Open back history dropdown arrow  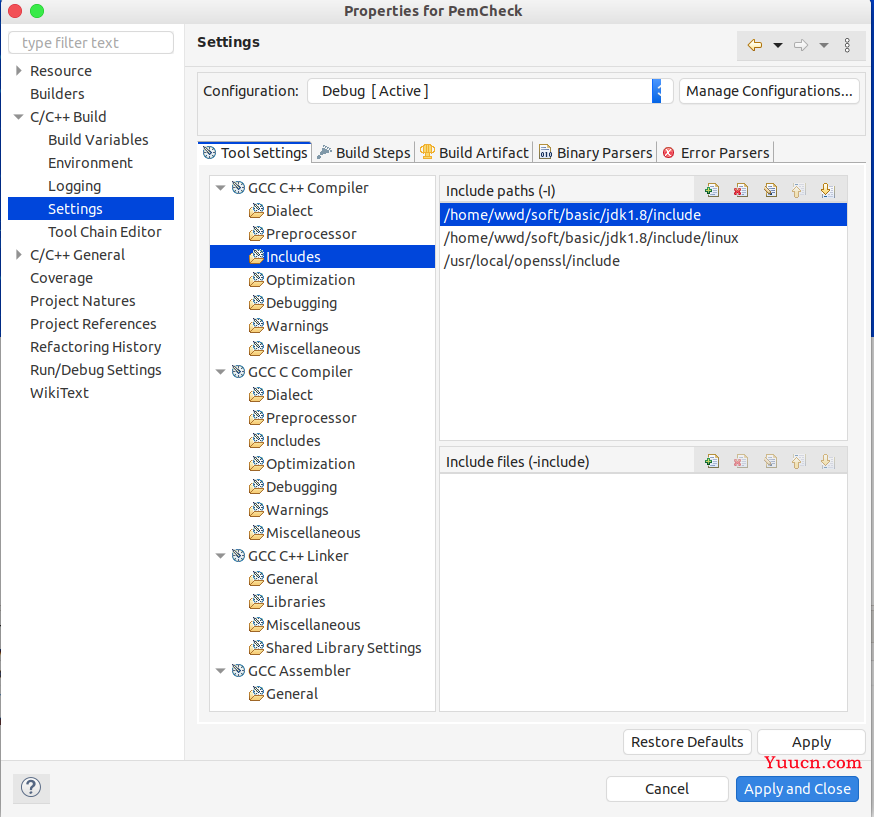pyautogui.click(x=778, y=46)
